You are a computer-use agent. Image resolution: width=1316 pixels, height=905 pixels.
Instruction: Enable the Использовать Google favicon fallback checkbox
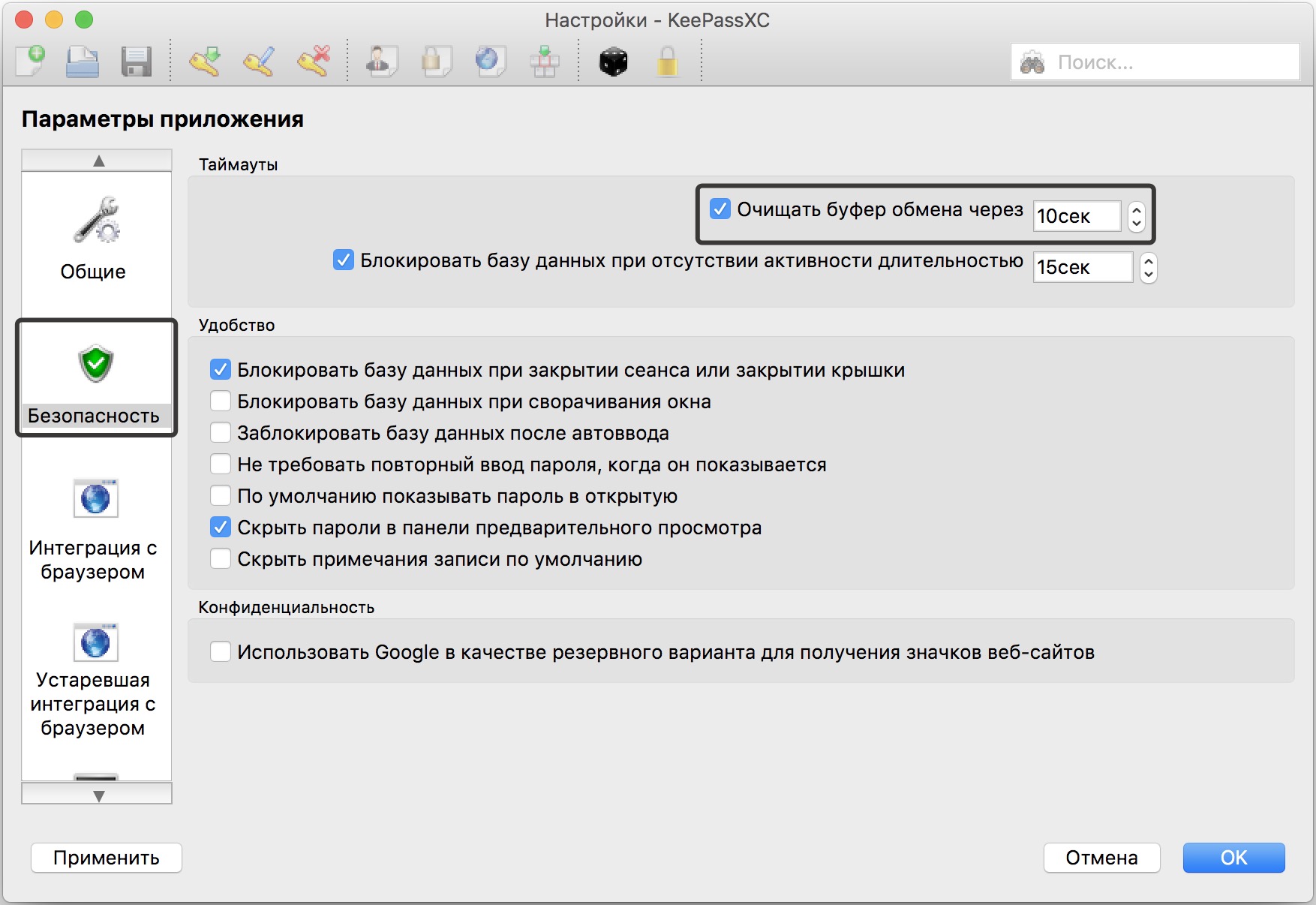221,651
